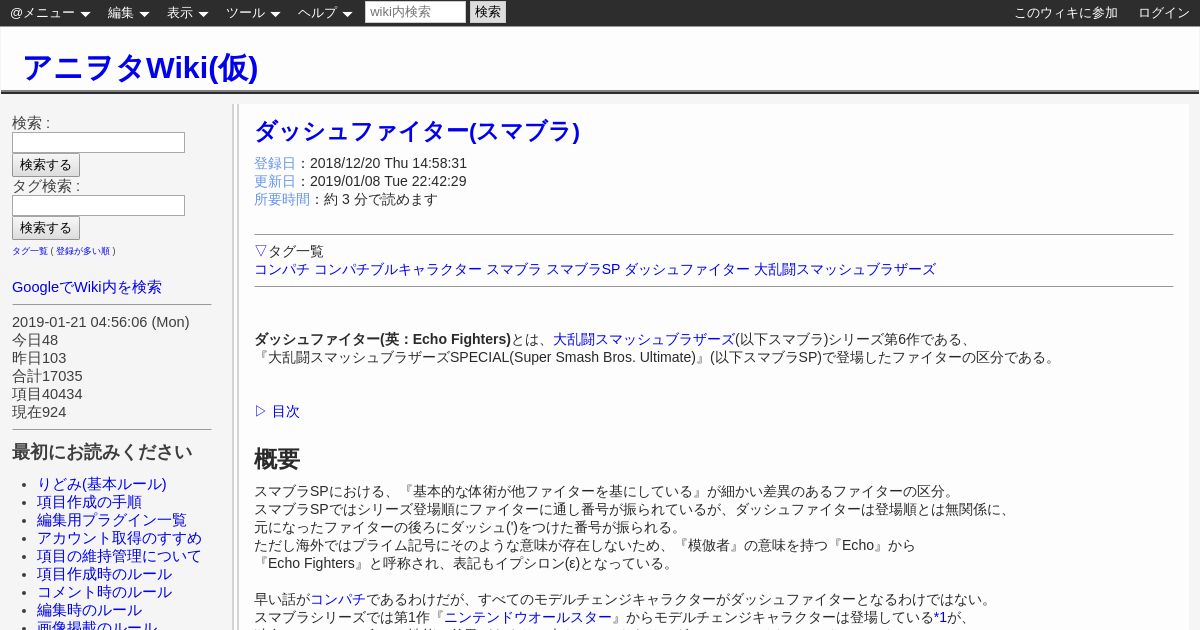Image resolution: width=1200 pixels, height=630 pixels.
Task: Open the アニヲタWiki(仮) site title
Action: point(140,67)
